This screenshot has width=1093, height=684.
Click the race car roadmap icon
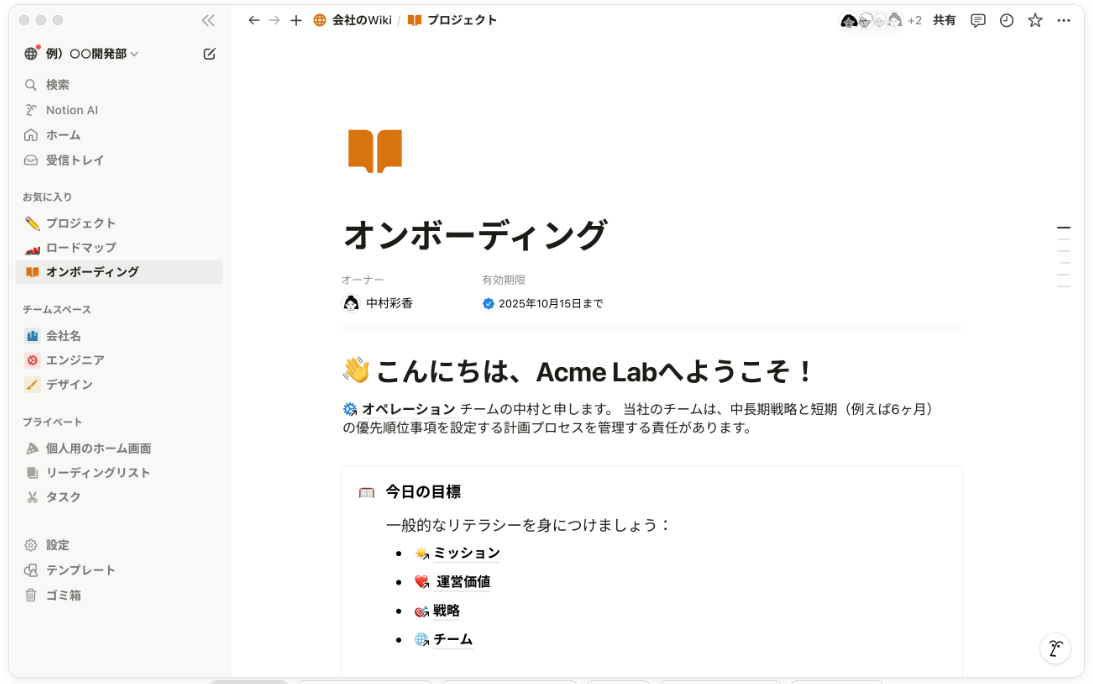click(32, 248)
